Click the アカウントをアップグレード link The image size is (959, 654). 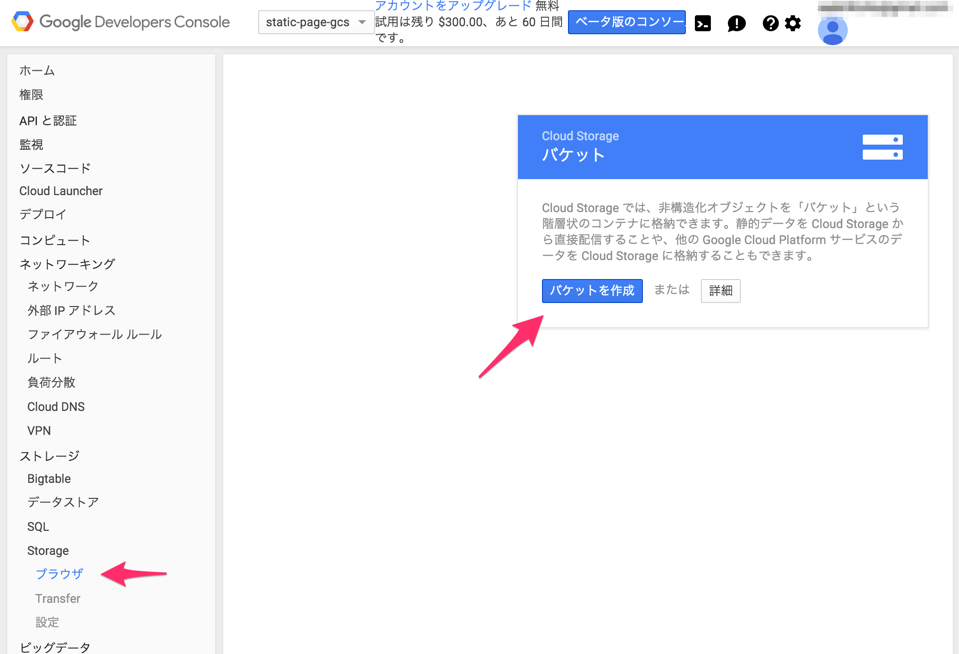click(x=453, y=6)
